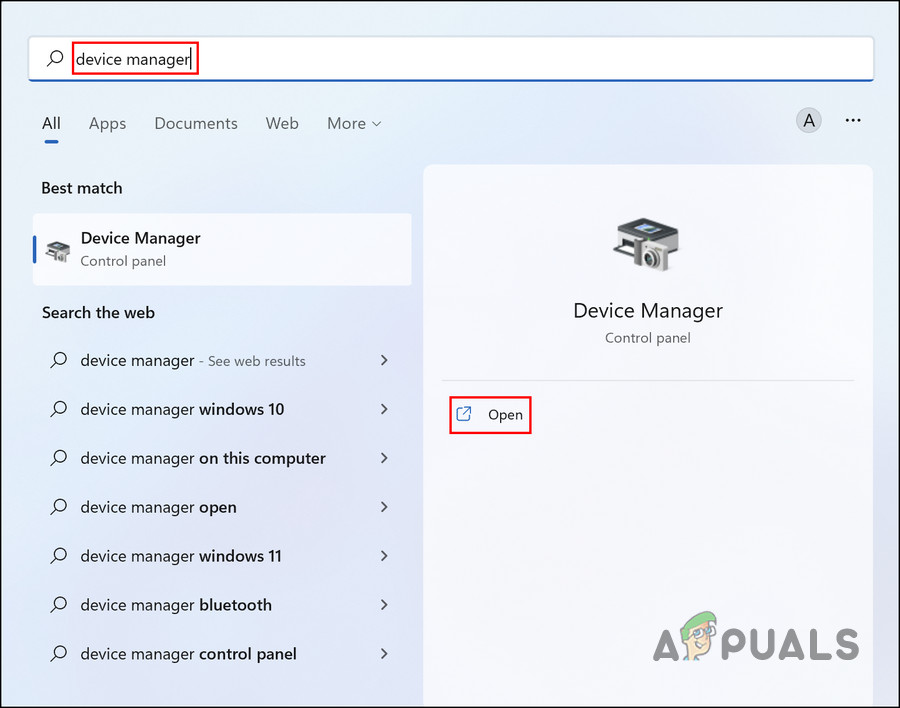This screenshot has width=900, height=708.
Task: Click 'Control panel' subtitle in preview pane
Action: [647, 338]
